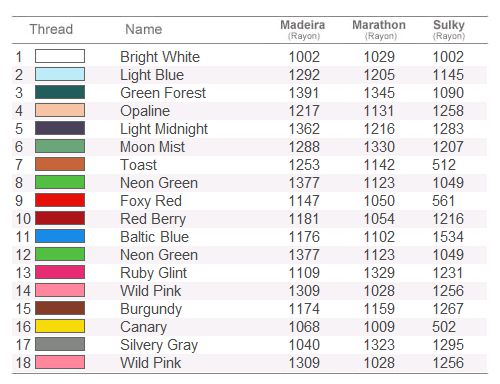This screenshot has height=384, width=500.
Task: Click the Burgundy thread name
Action: pyautogui.click(x=151, y=309)
